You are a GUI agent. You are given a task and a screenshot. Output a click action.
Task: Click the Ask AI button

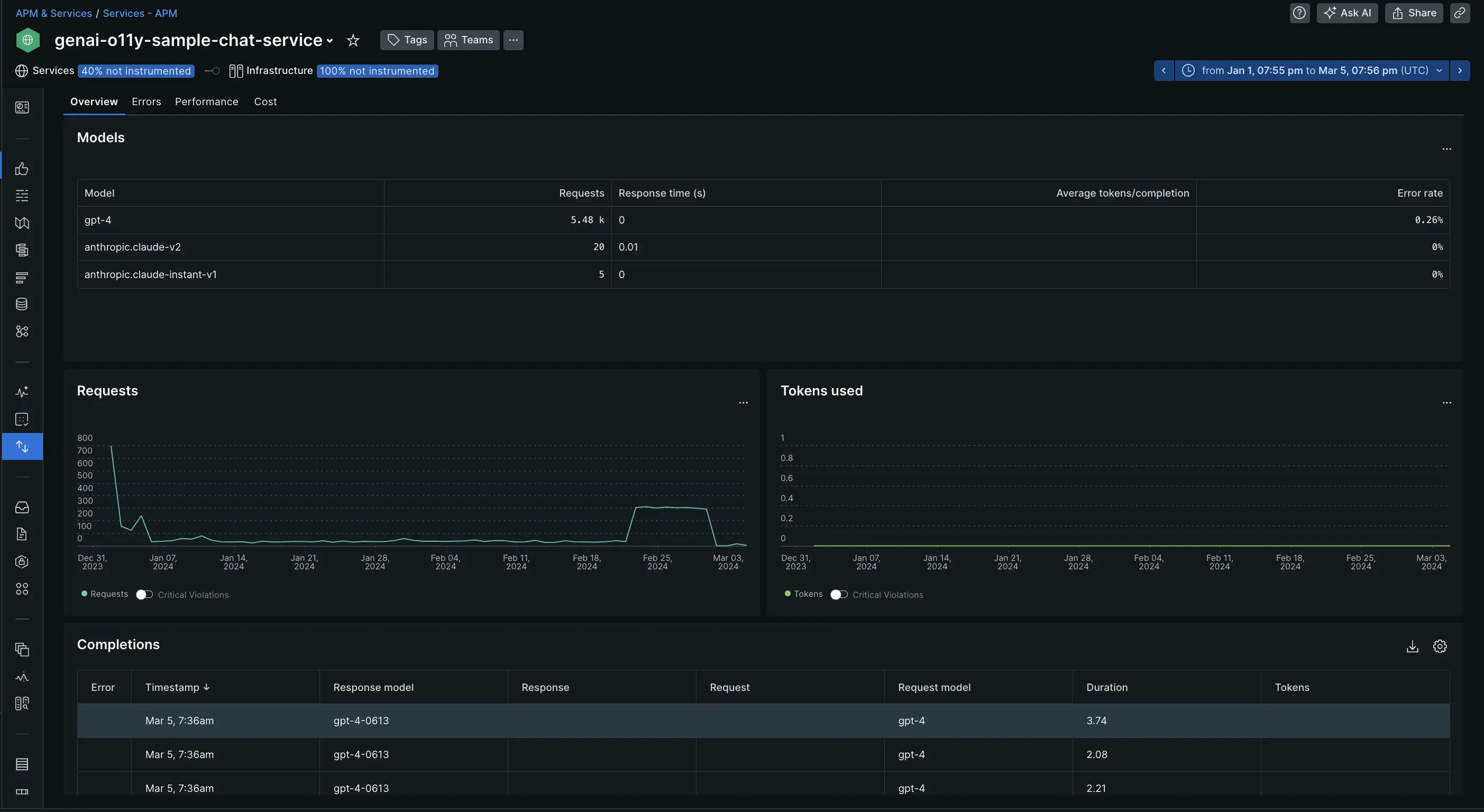1347,13
